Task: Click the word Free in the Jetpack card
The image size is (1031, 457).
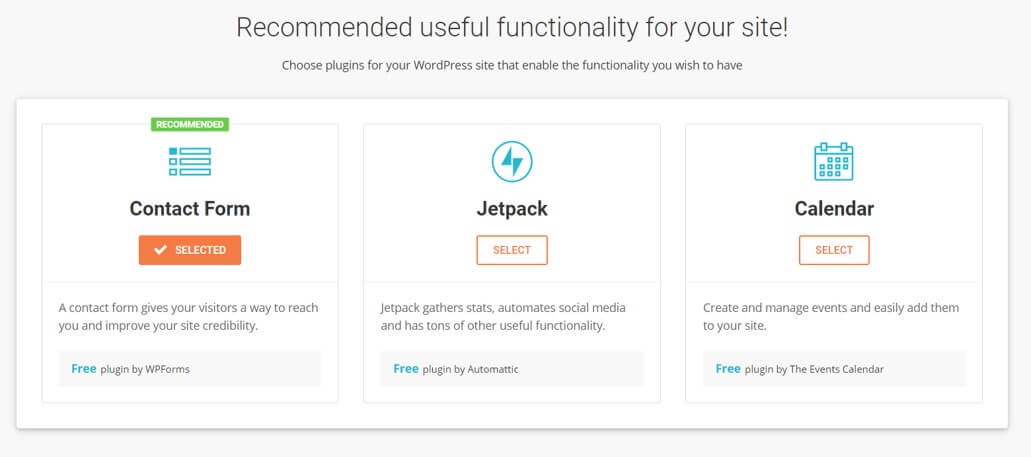Action: coord(406,369)
